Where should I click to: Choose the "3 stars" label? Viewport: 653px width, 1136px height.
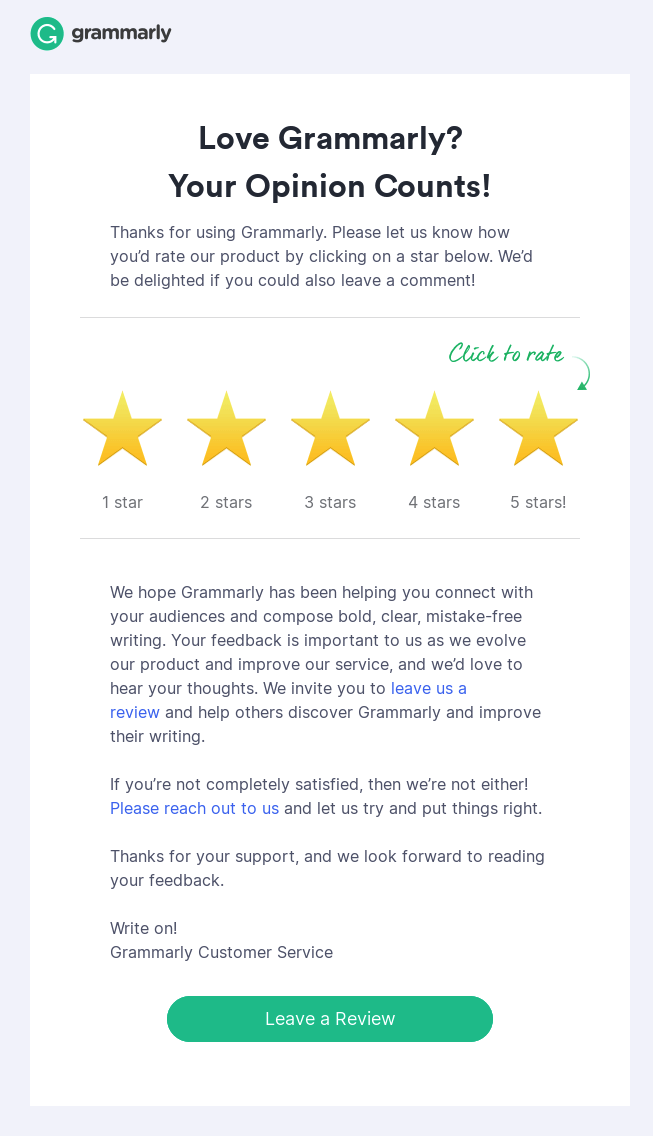click(x=330, y=502)
